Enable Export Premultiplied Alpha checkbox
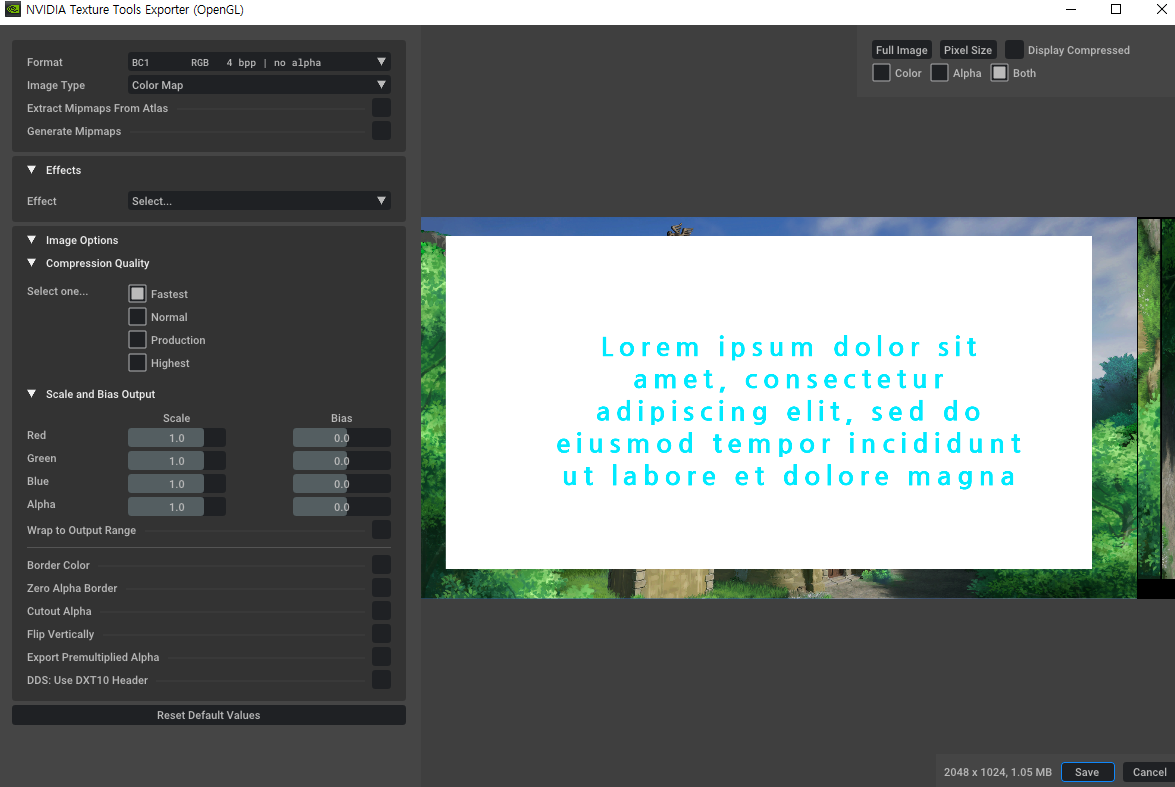 coord(381,657)
